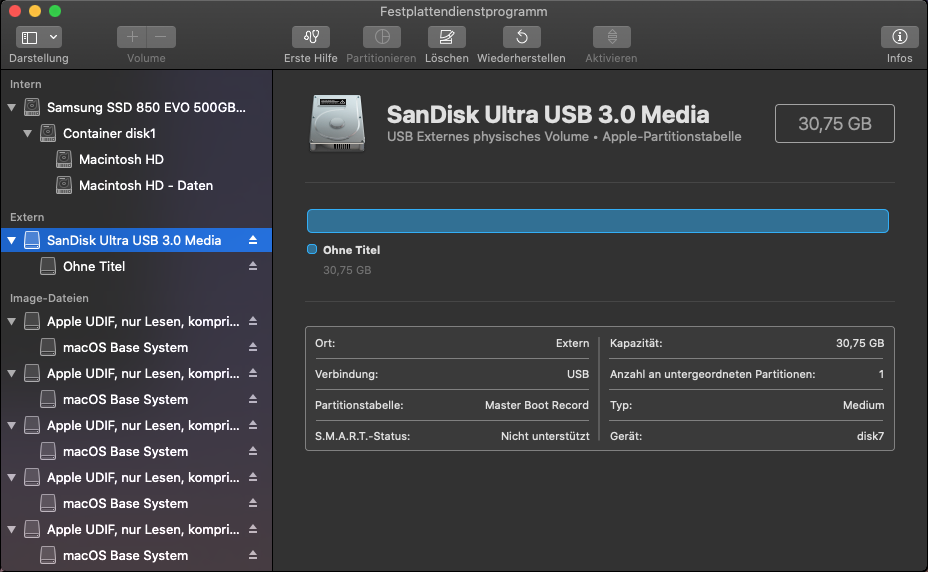Screen dimensions: 928x572
Task: Open the Infos toolbar button
Action: (x=900, y=37)
